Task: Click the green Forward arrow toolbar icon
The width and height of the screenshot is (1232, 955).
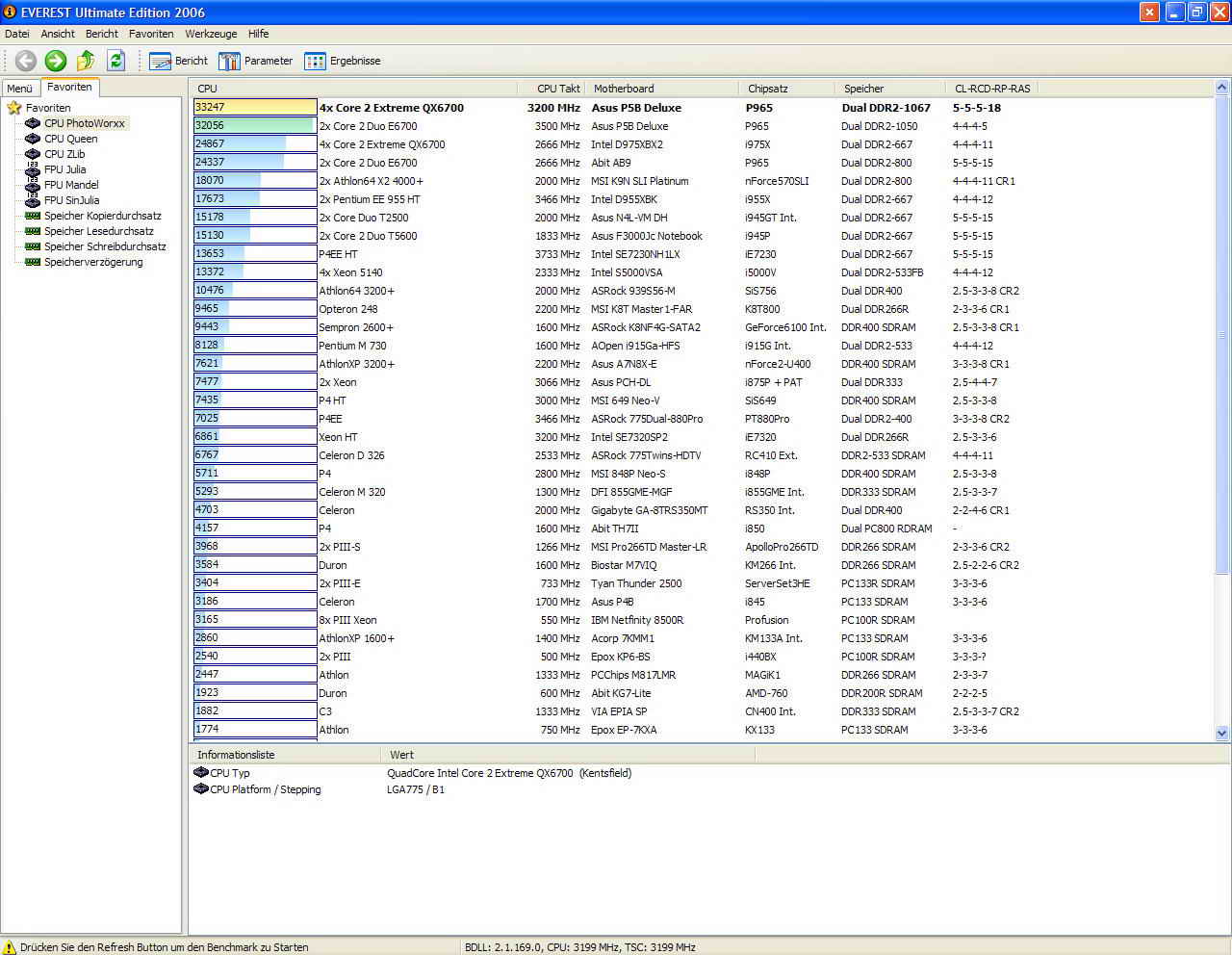Action: (56, 61)
